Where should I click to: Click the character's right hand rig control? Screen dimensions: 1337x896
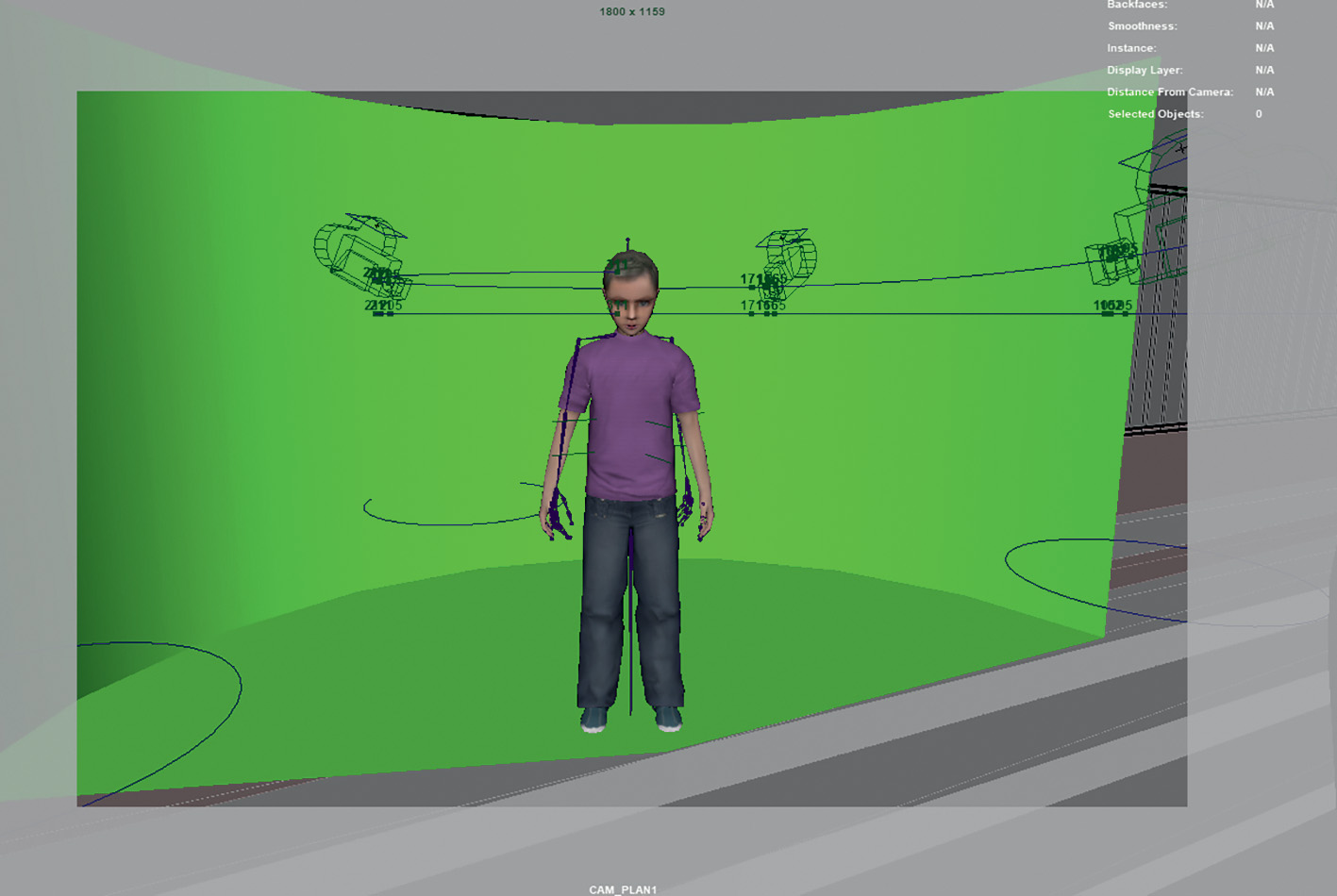click(x=557, y=514)
